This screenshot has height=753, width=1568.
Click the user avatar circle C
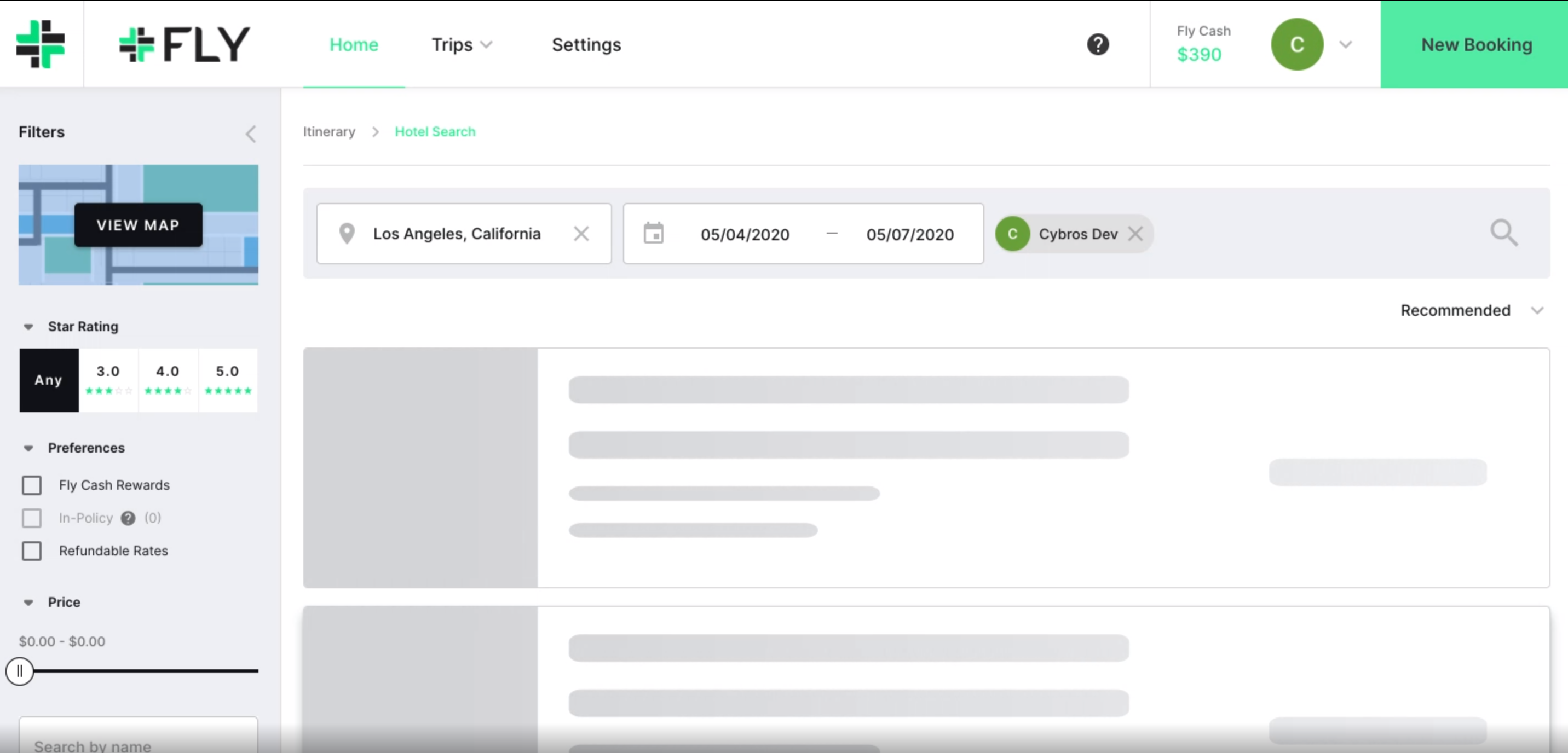tap(1297, 44)
